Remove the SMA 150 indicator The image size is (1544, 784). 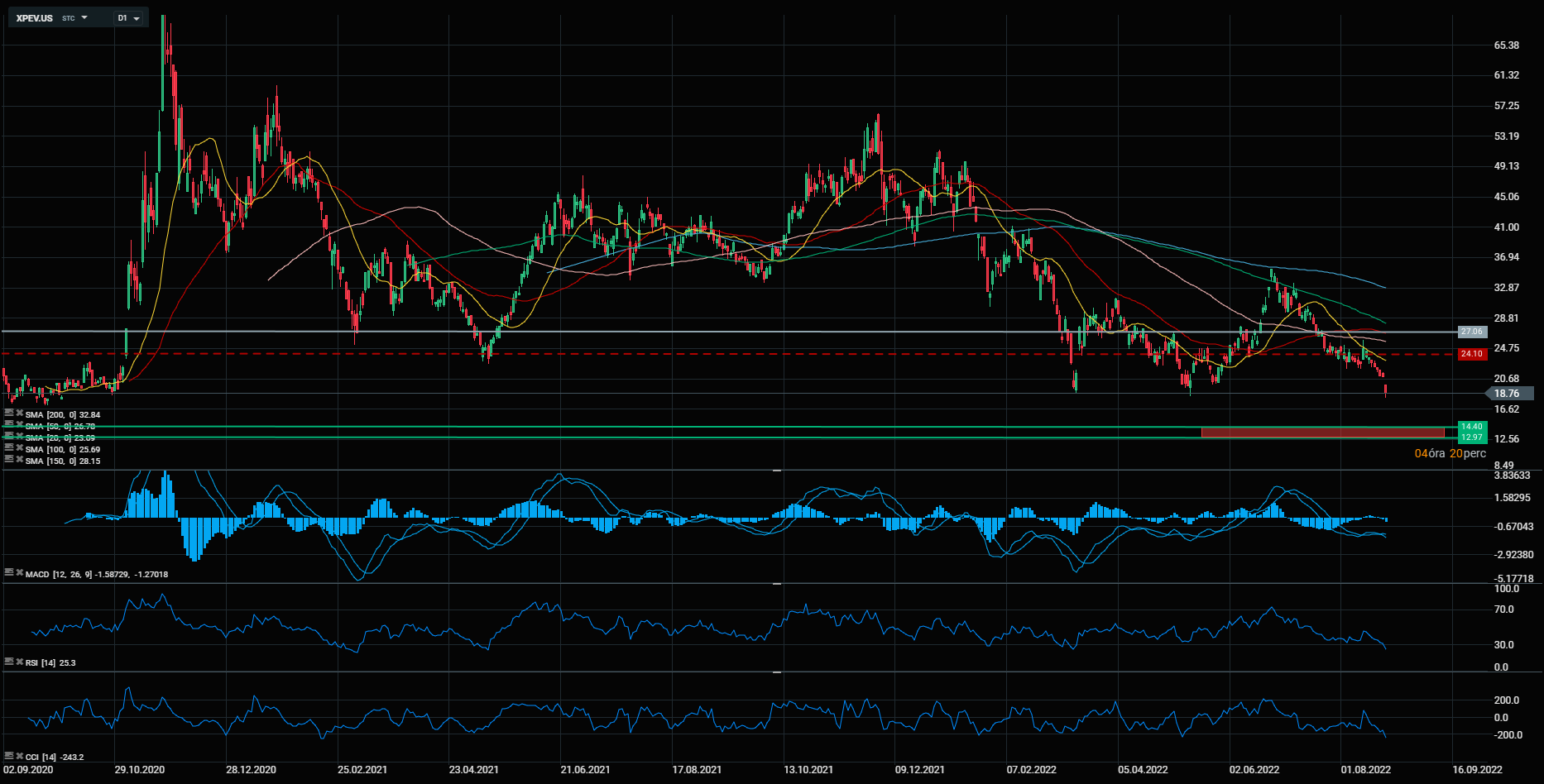[19, 458]
